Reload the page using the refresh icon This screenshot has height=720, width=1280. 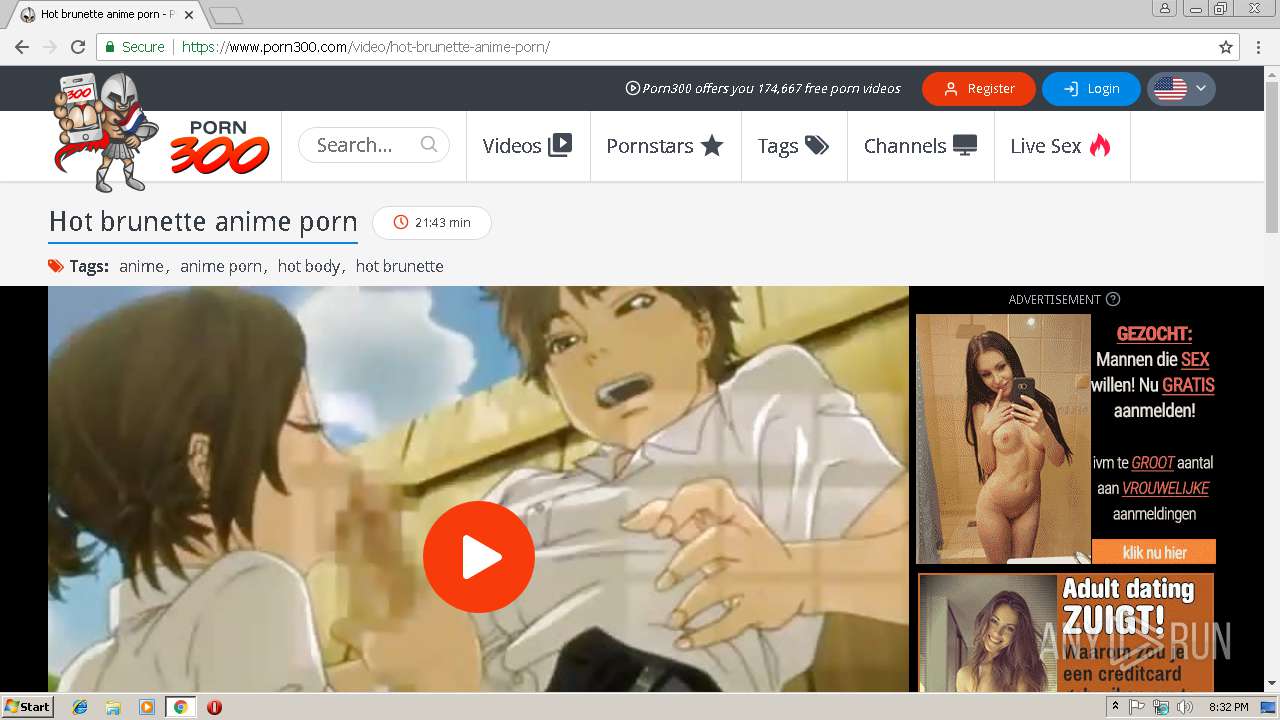(78, 47)
